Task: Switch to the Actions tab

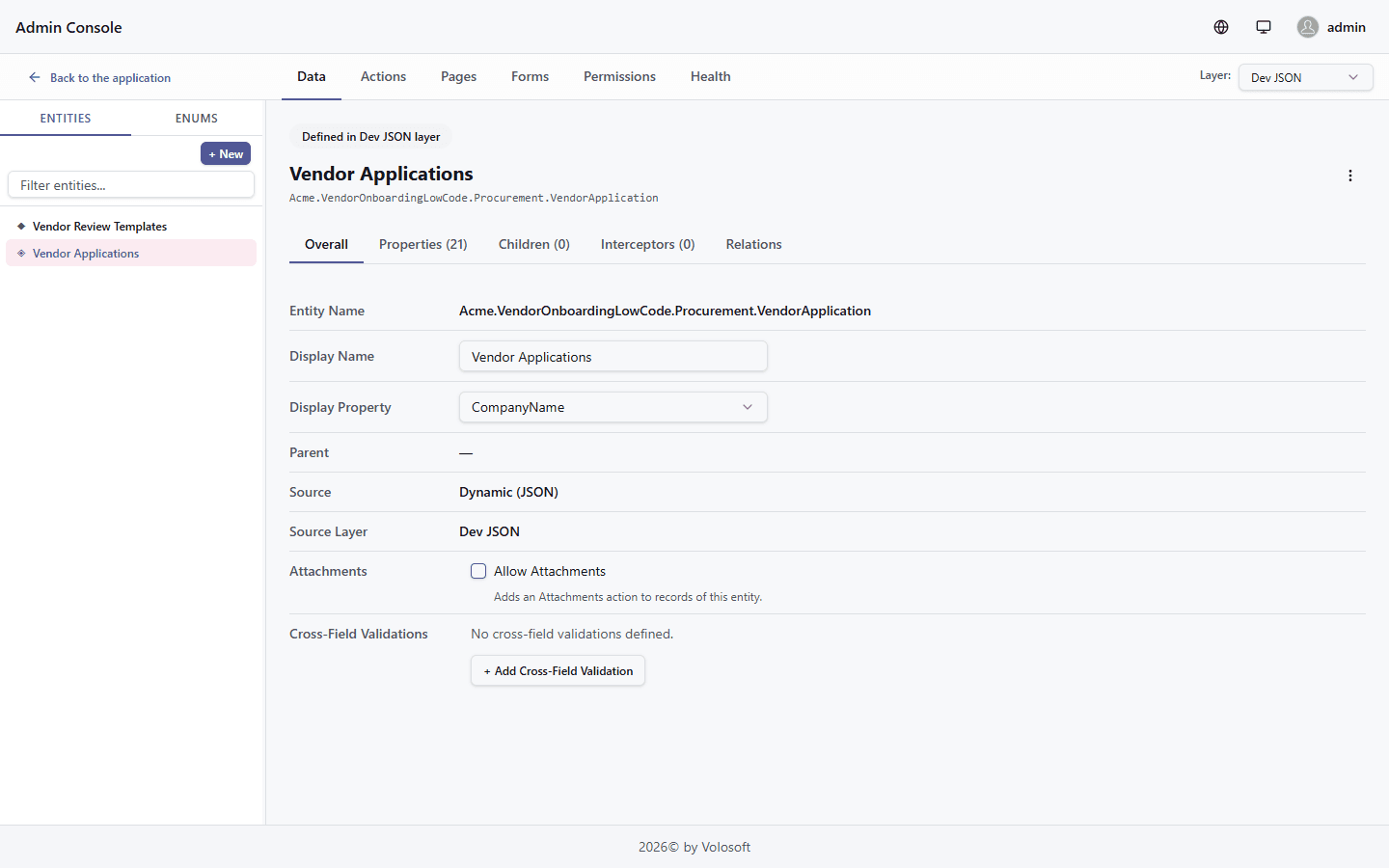Action: pyautogui.click(x=383, y=76)
